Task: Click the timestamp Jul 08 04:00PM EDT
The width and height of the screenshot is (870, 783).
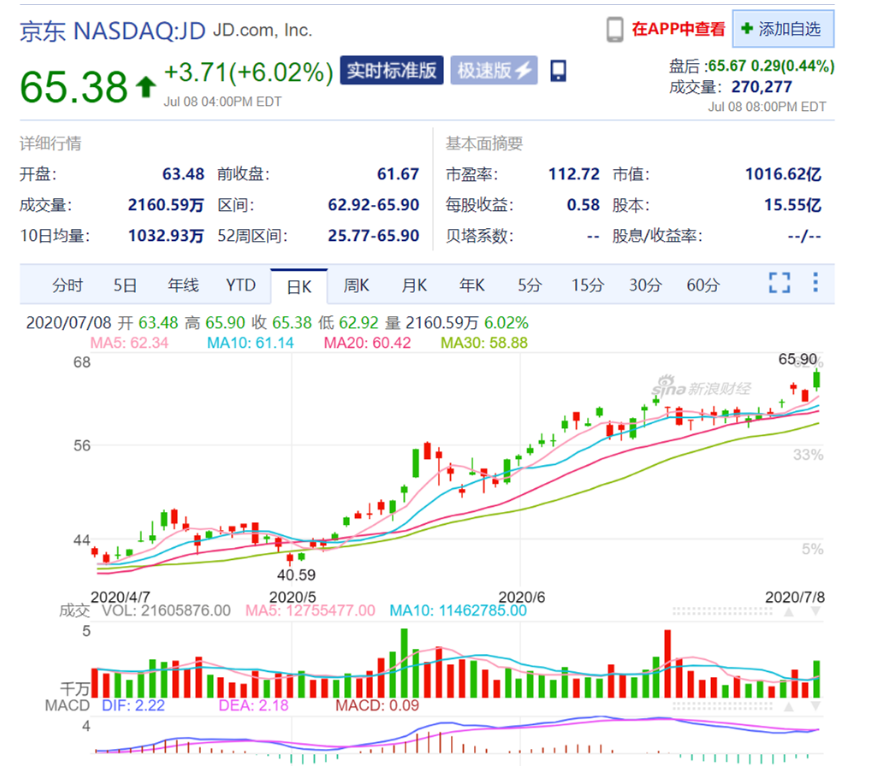Action: [x=222, y=102]
